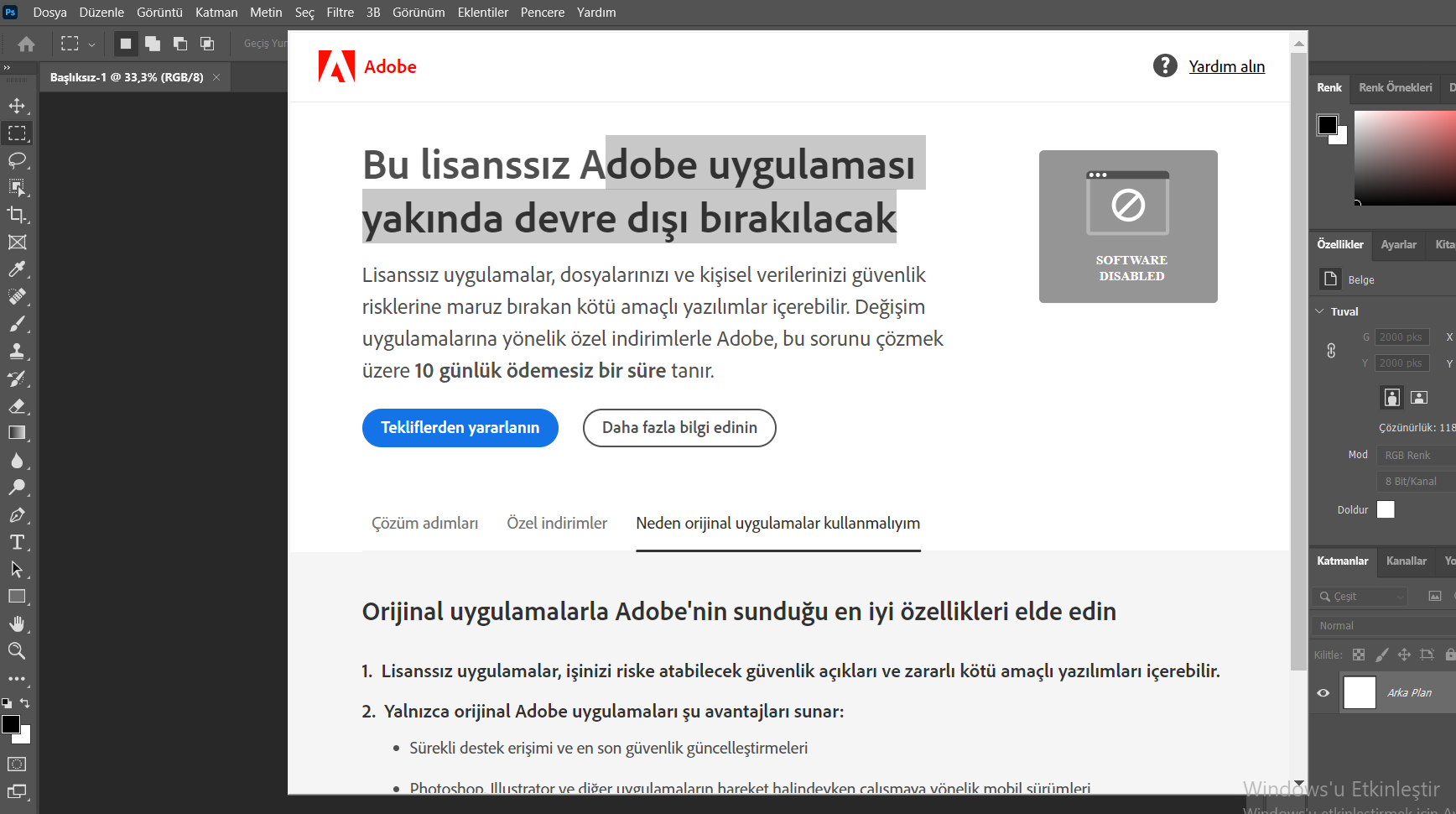This screenshot has height=814, width=1456.
Task: Select the Rectangular Marquee tool in toolbox
Action: (x=17, y=133)
